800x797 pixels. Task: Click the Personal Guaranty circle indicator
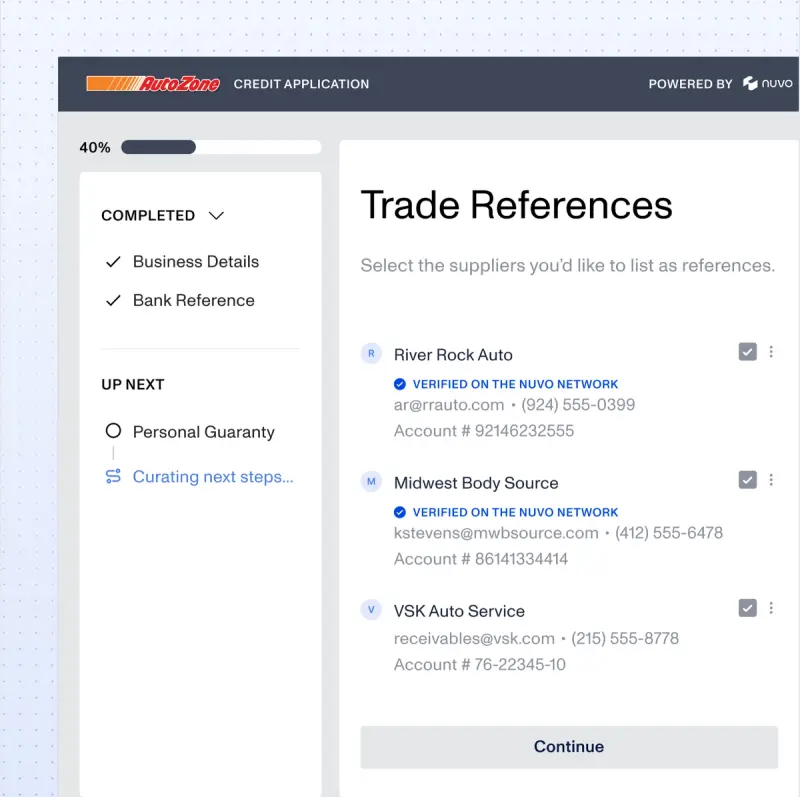pyautogui.click(x=113, y=431)
